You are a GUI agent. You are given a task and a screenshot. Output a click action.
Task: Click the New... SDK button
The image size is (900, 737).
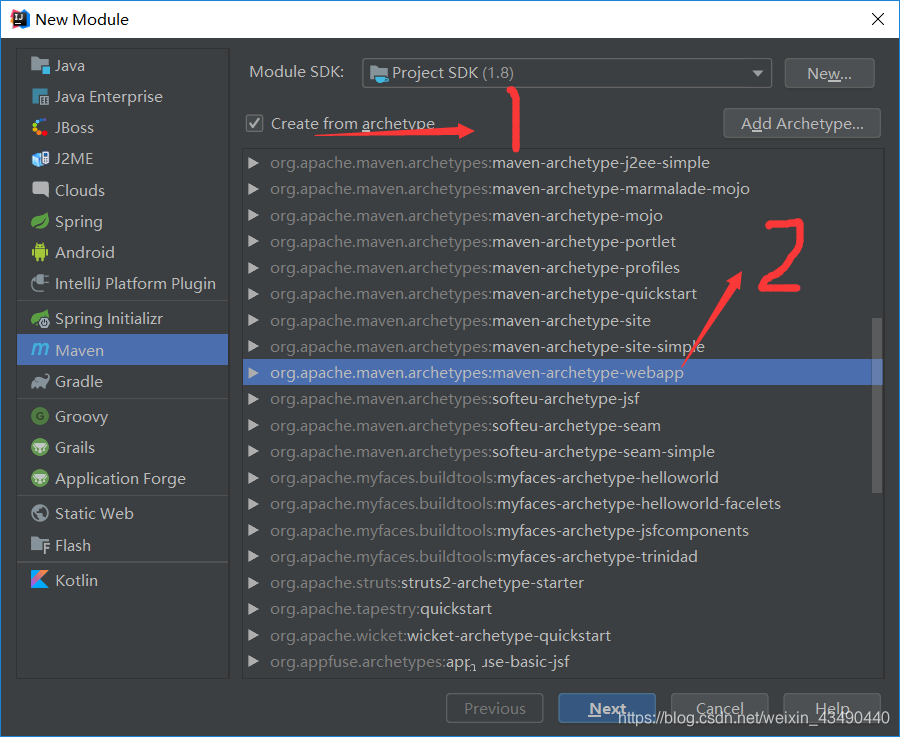pyautogui.click(x=829, y=73)
